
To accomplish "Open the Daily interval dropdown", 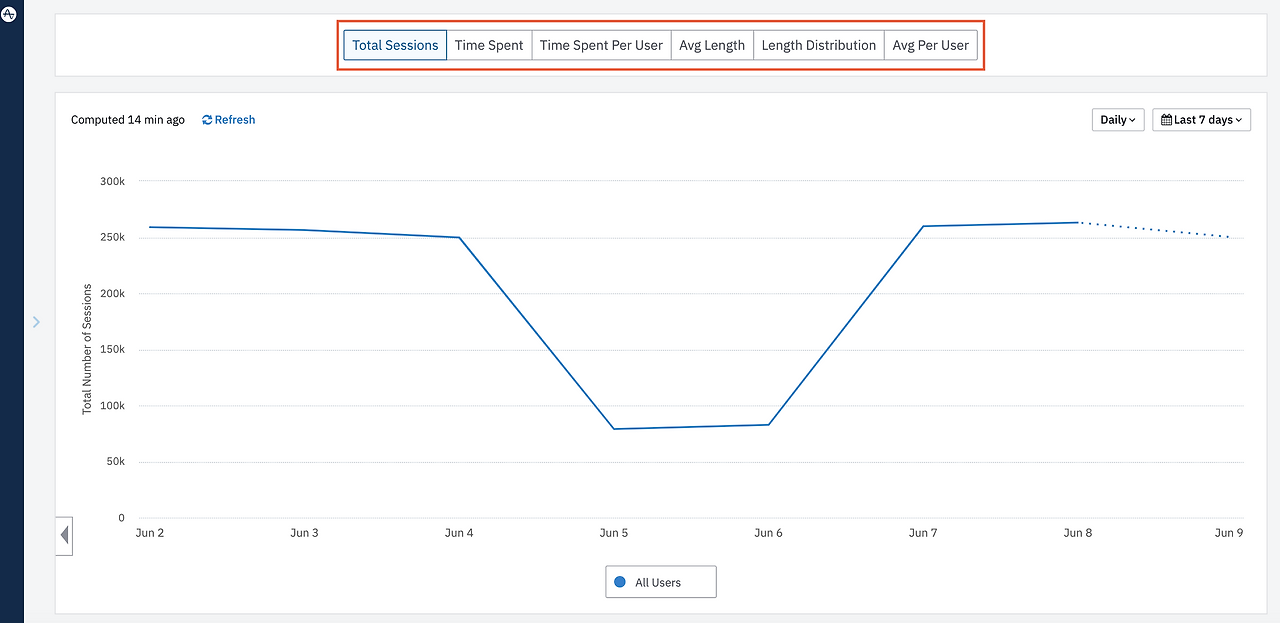I will pos(1118,120).
